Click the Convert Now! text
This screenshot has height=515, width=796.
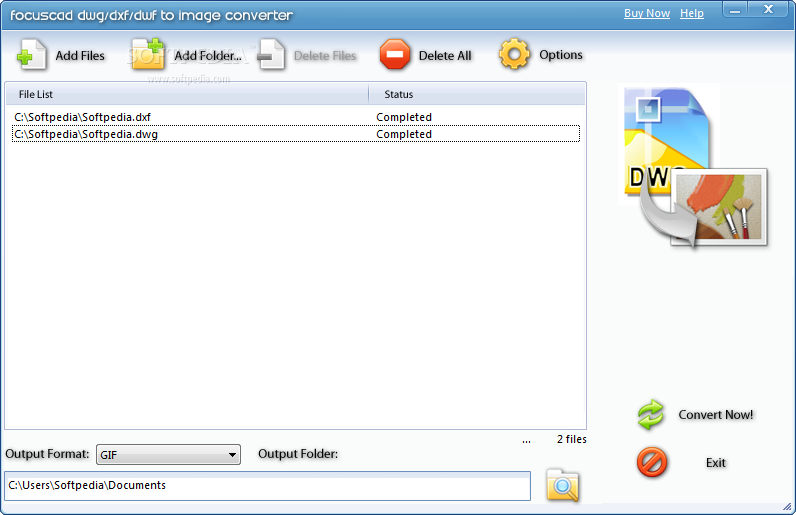tap(716, 415)
